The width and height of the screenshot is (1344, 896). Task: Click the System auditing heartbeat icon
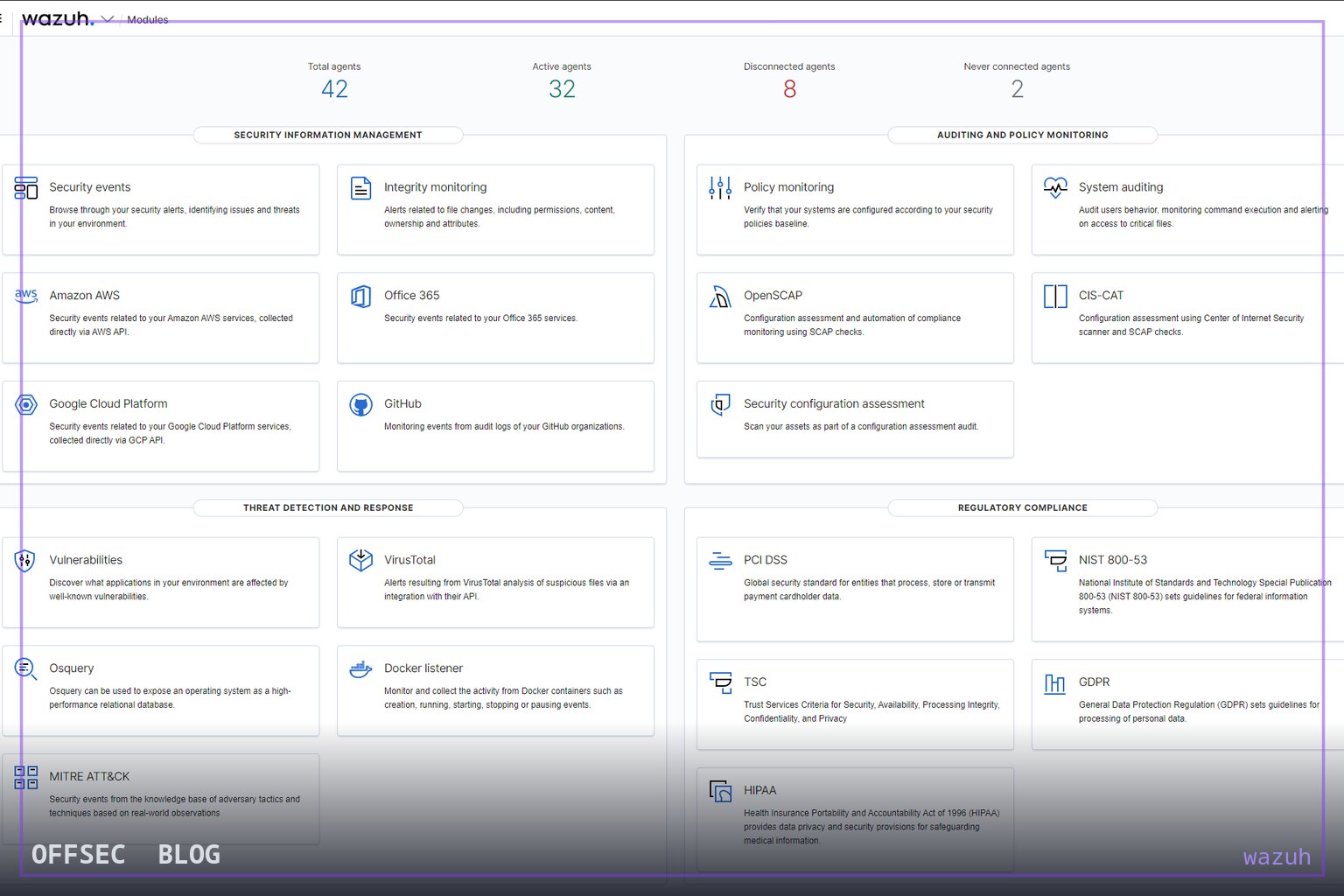point(1055,187)
